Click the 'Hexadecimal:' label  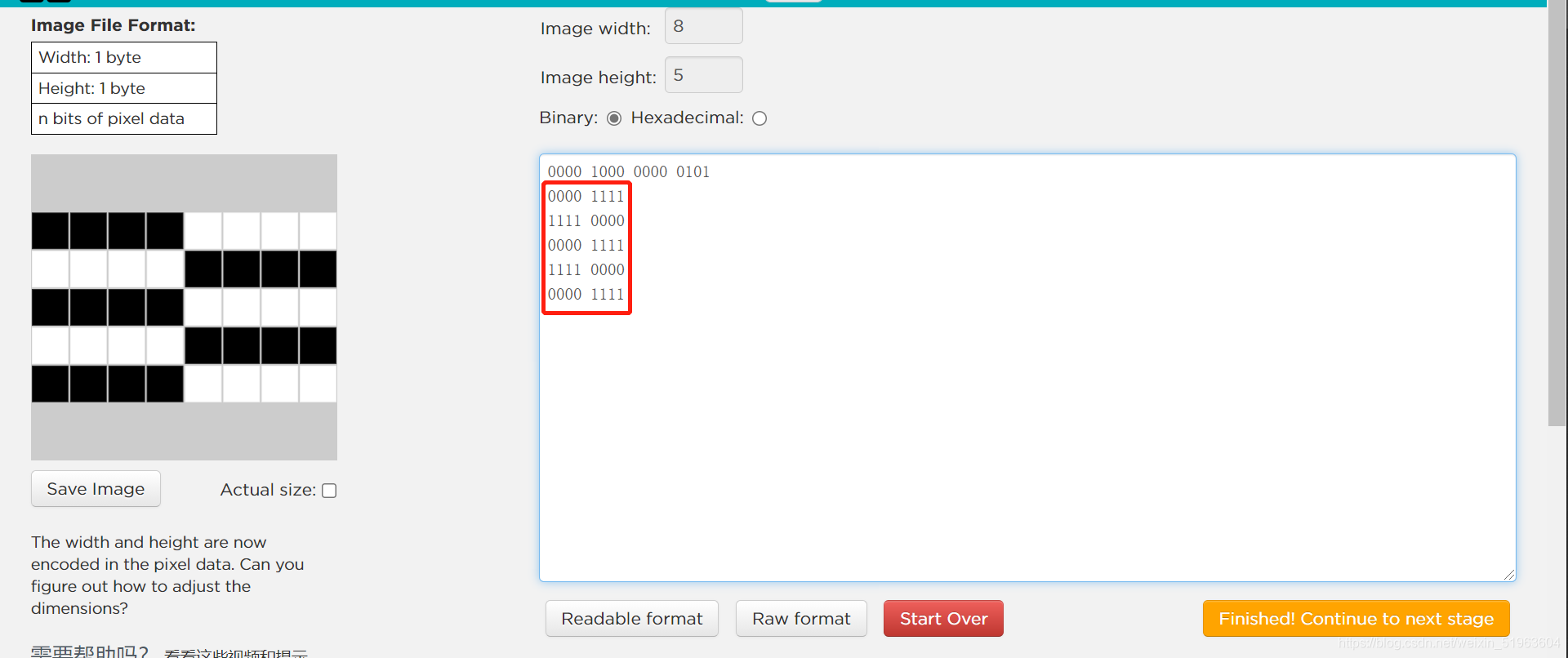[x=688, y=118]
